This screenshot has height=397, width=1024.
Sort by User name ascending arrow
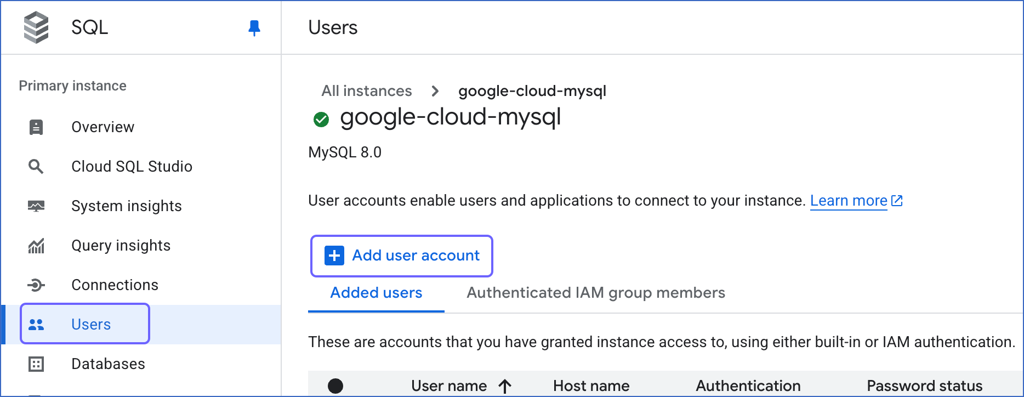click(504, 387)
